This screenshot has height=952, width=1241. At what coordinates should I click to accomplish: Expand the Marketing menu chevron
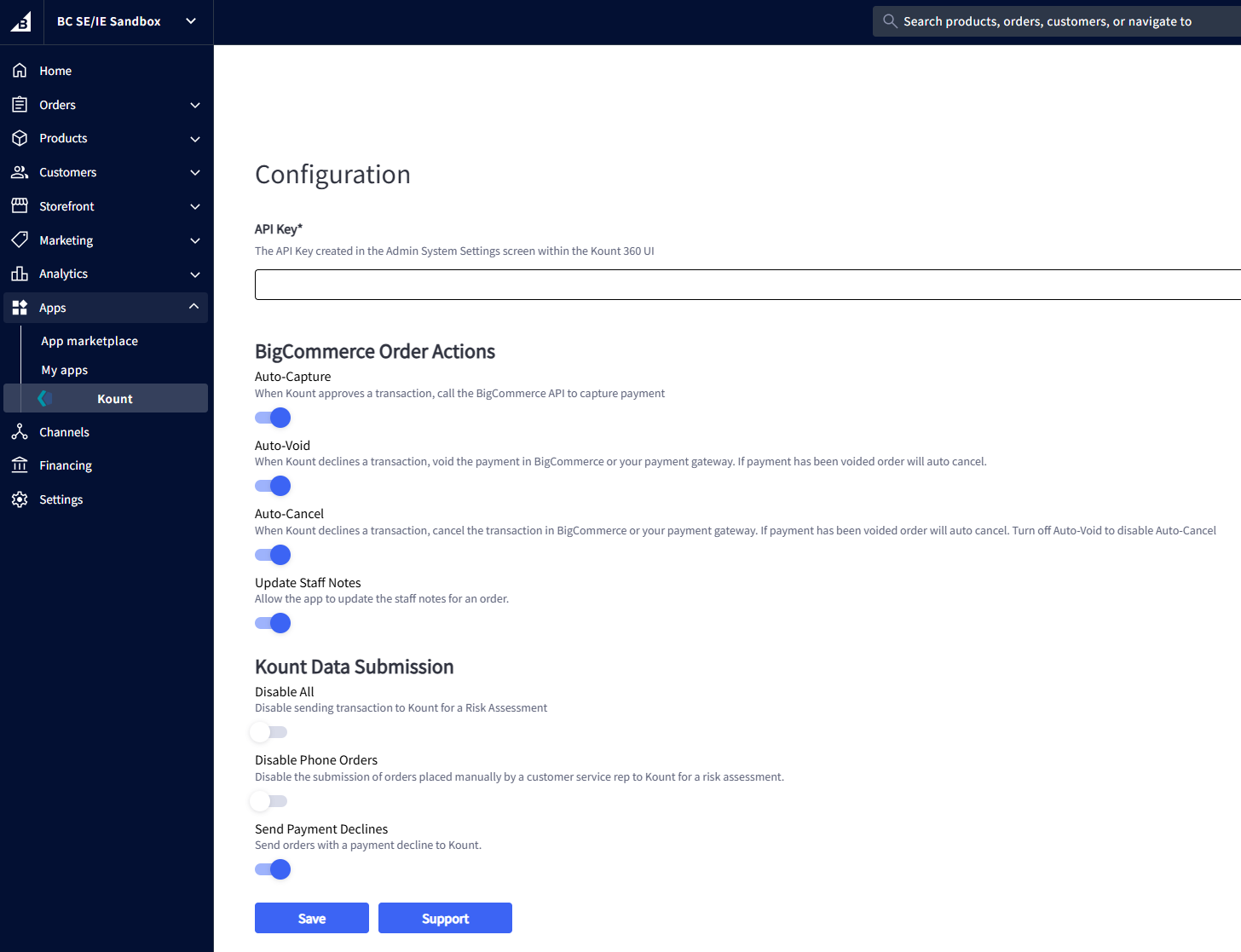point(195,240)
